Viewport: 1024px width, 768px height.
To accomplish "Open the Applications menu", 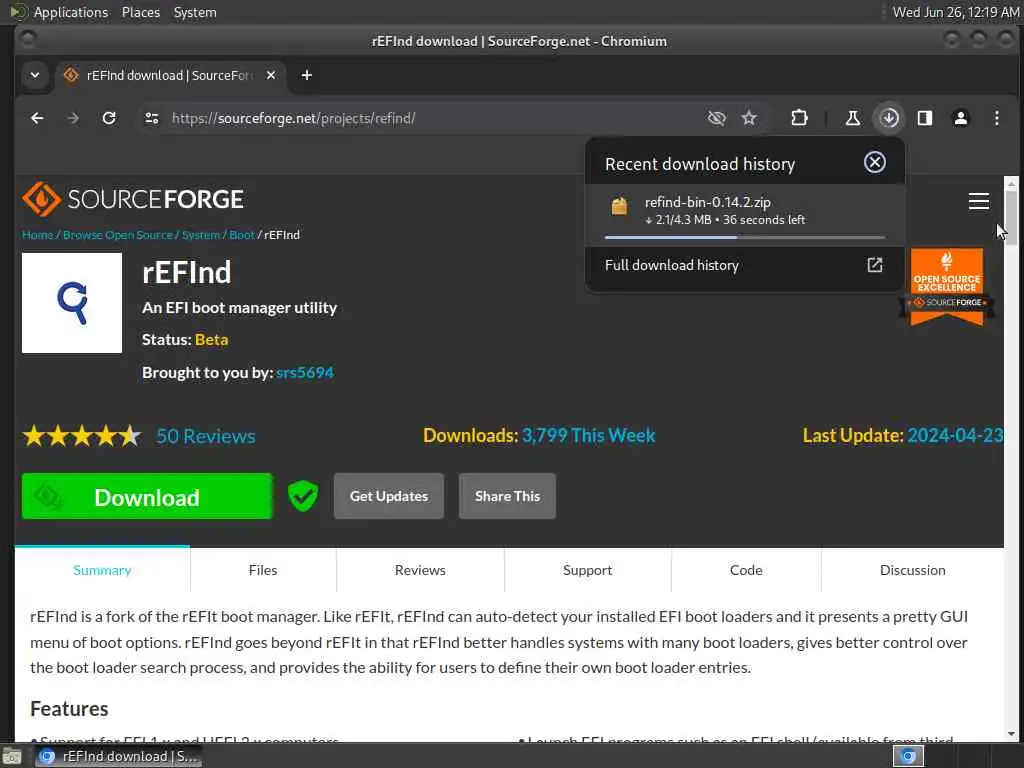I will (x=71, y=12).
